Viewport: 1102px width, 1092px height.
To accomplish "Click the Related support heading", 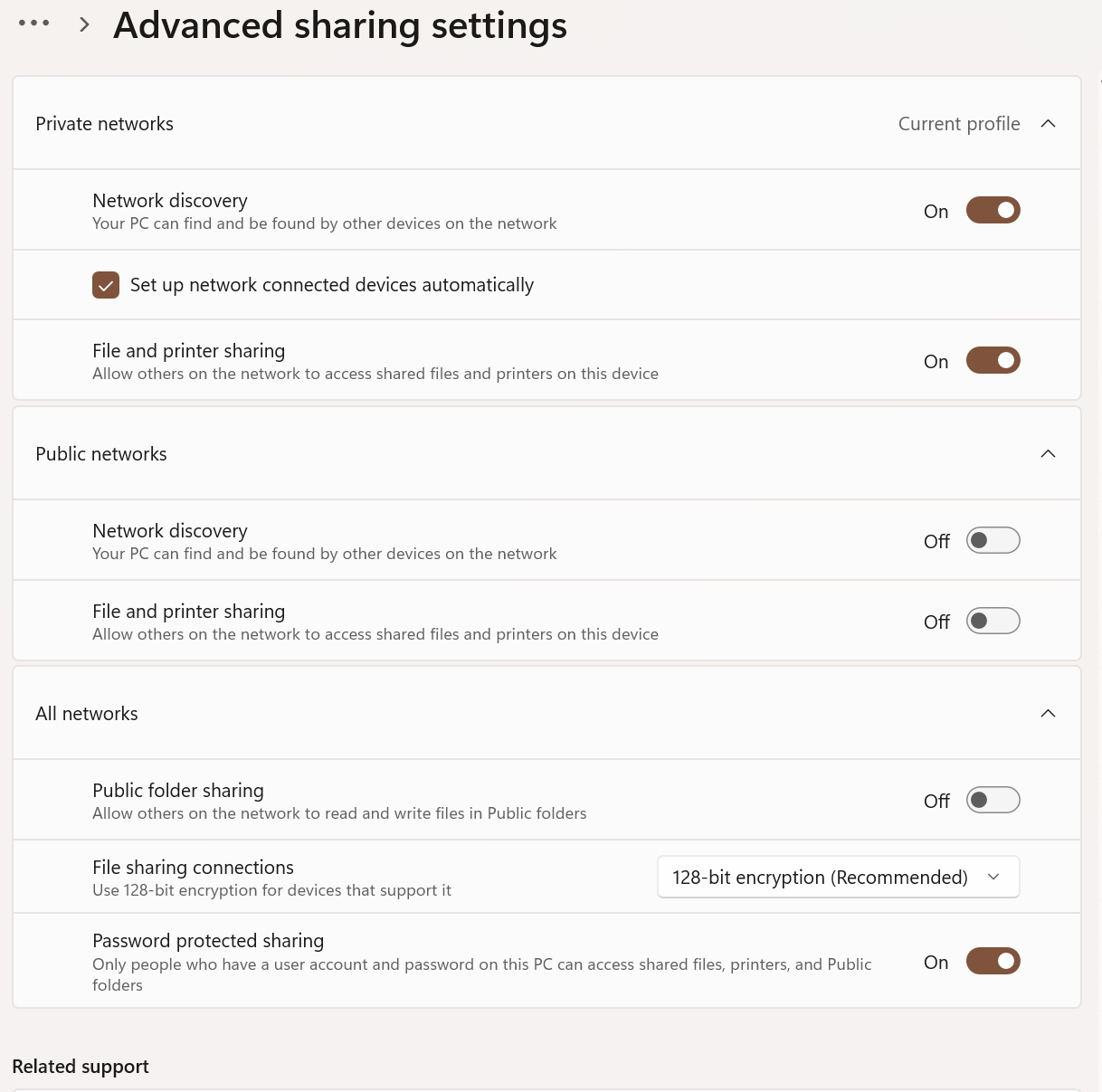I will pyautogui.click(x=81, y=1067).
